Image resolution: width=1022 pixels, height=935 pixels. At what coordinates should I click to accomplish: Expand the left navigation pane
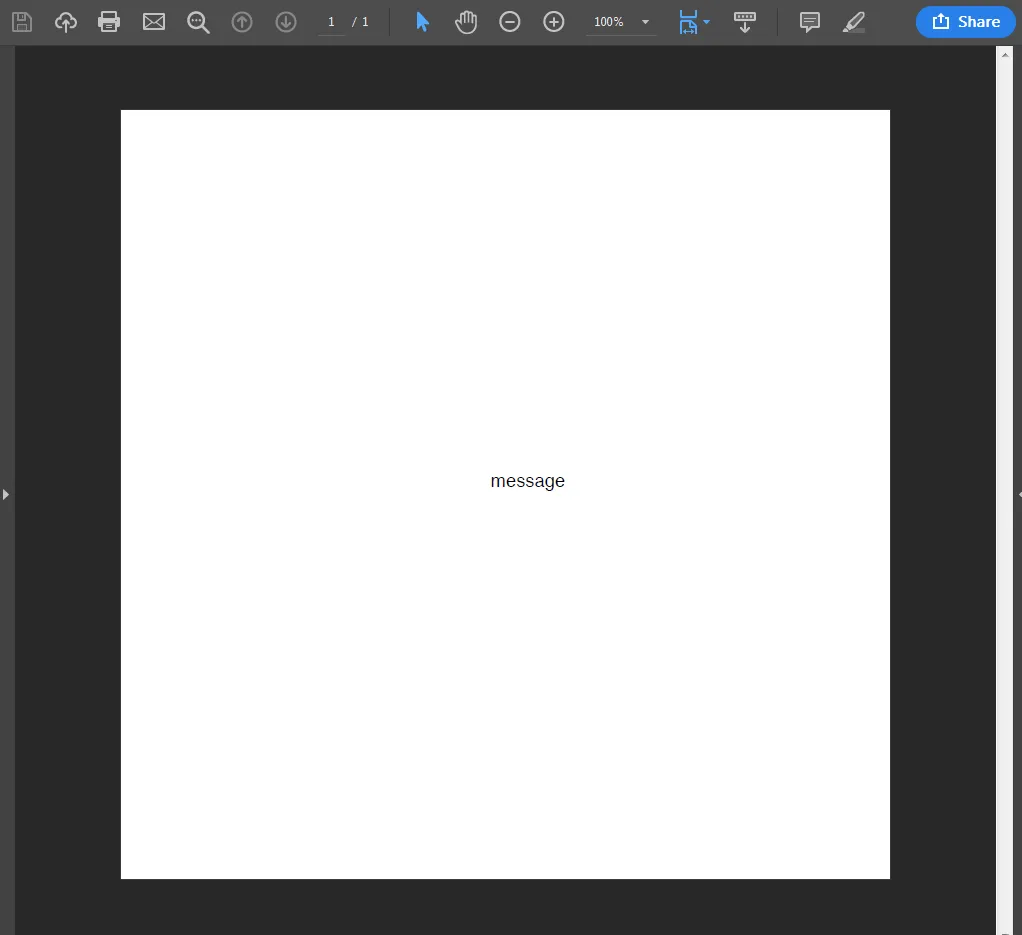tap(6, 495)
